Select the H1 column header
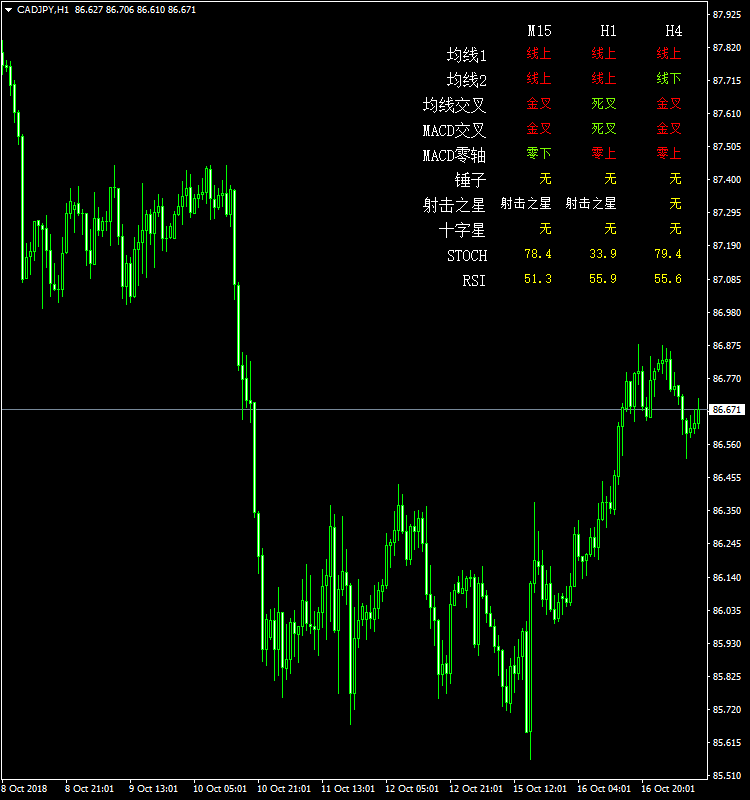 [608, 31]
